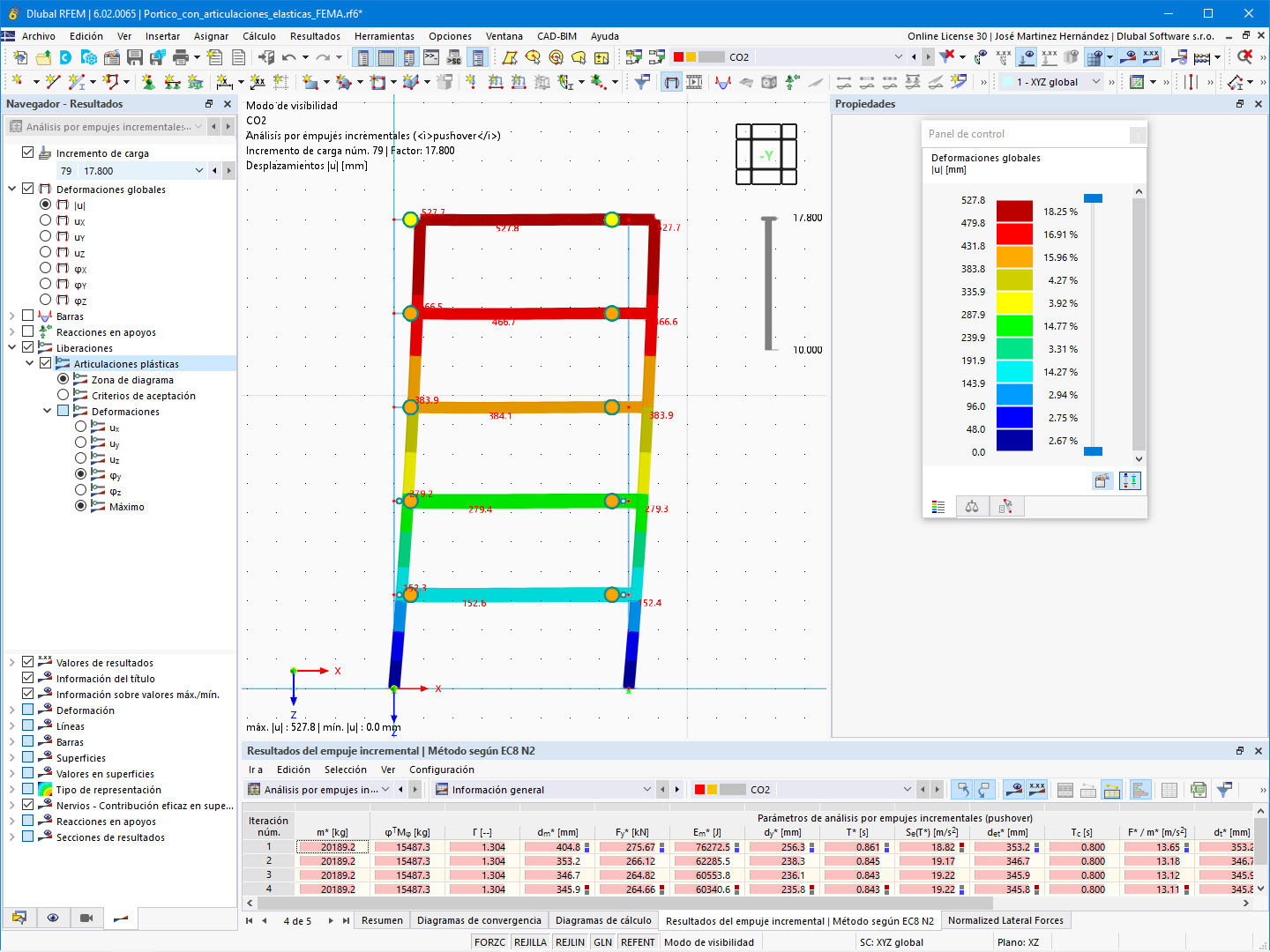The width and height of the screenshot is (1270, 952).
Task: Uncheck the Incremento de carga checkbox
Action: 28,152
